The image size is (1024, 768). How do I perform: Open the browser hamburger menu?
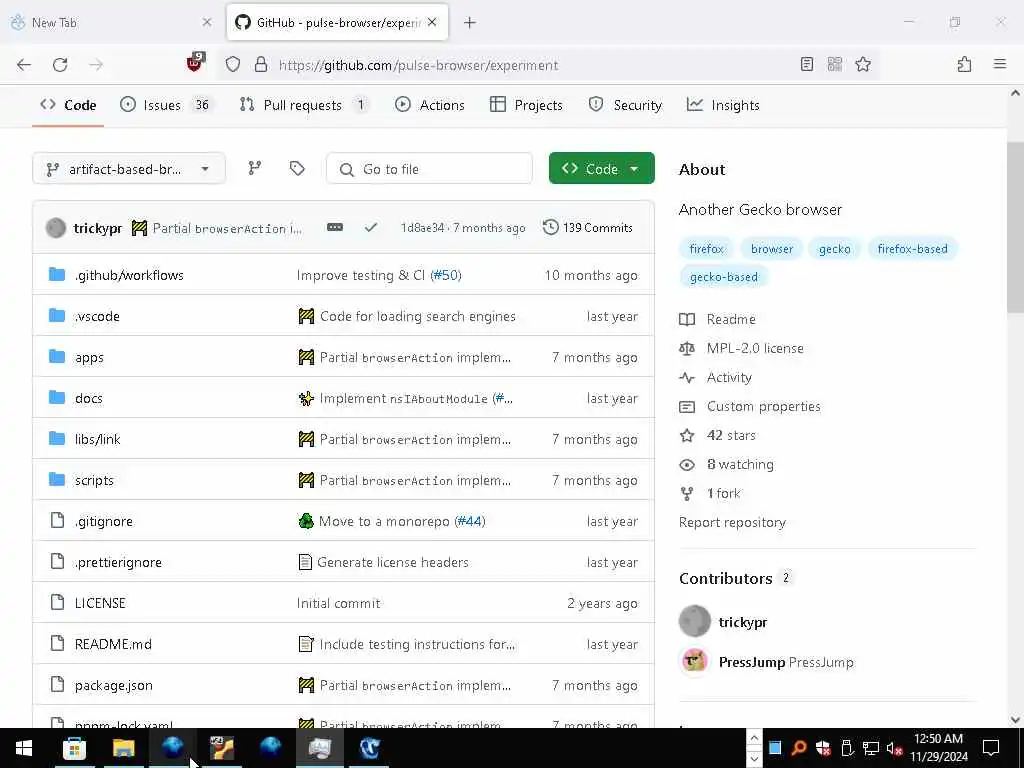tap(999, 64)
